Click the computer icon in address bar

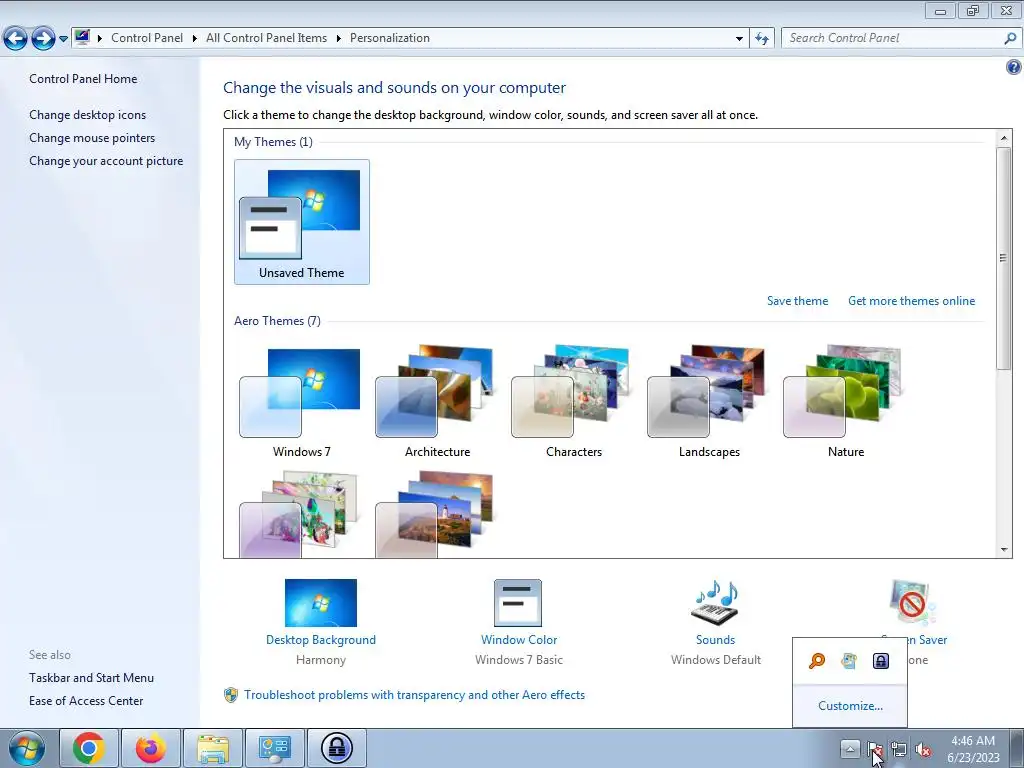tap(82, 37)
